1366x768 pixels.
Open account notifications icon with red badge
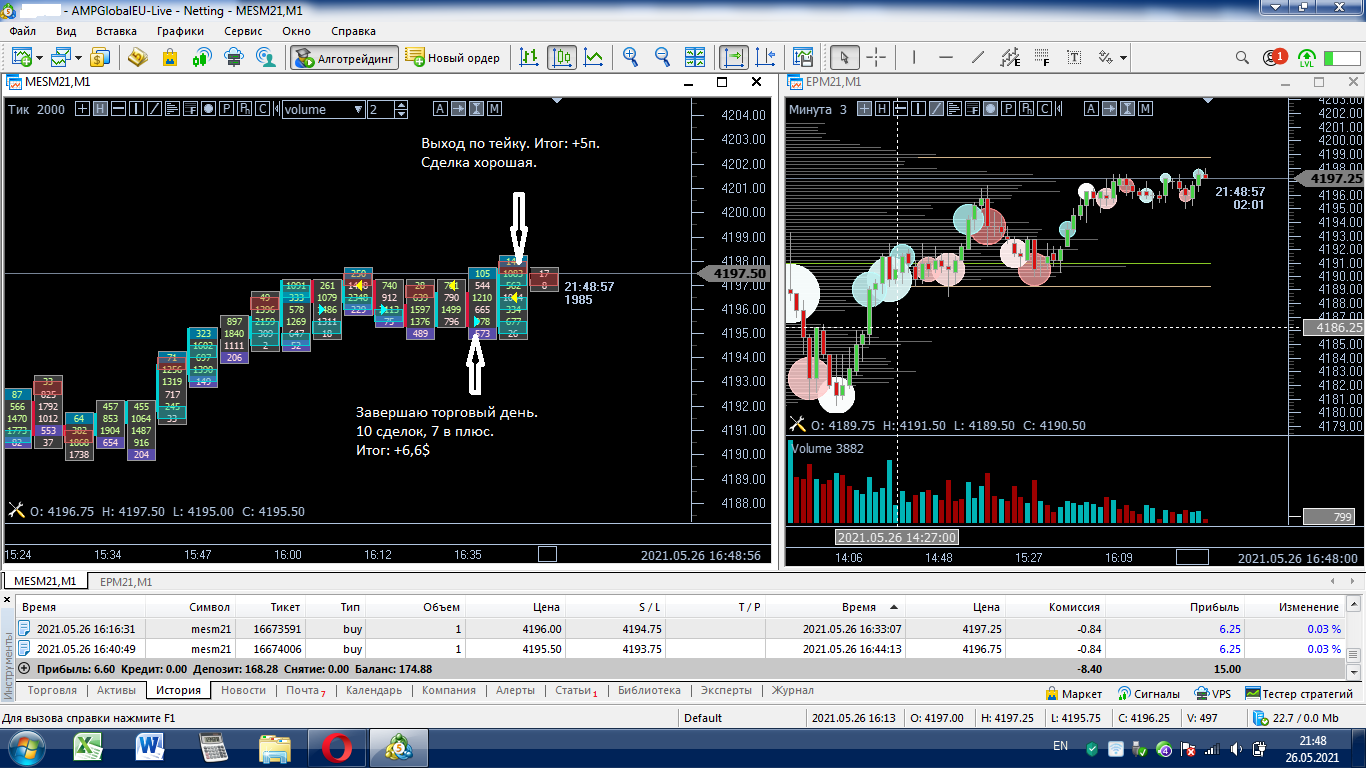point(1274,57)
